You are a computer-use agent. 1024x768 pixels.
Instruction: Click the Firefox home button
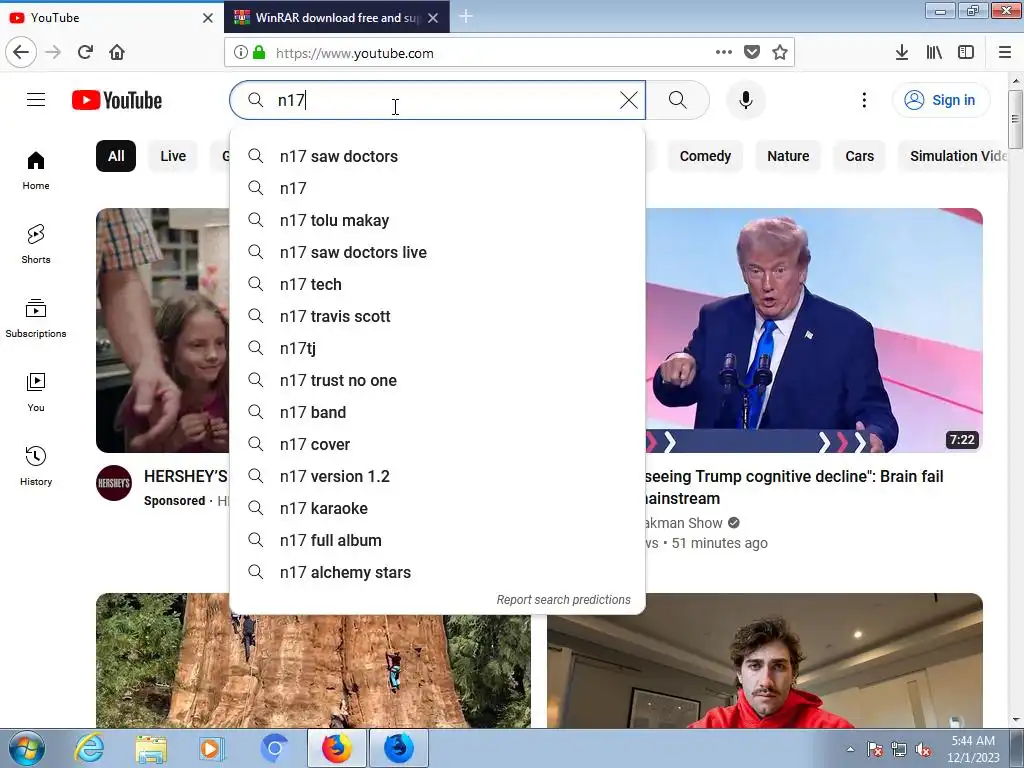[117, 52]
